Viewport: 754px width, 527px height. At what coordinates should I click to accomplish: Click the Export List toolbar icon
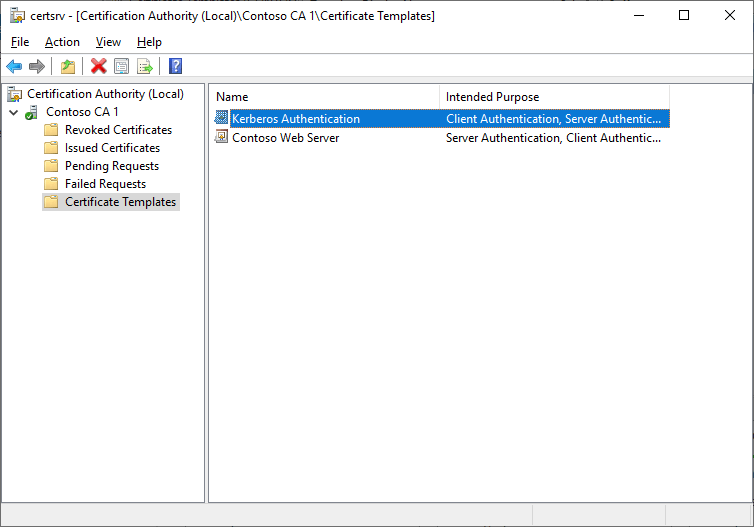pos(144,66)
